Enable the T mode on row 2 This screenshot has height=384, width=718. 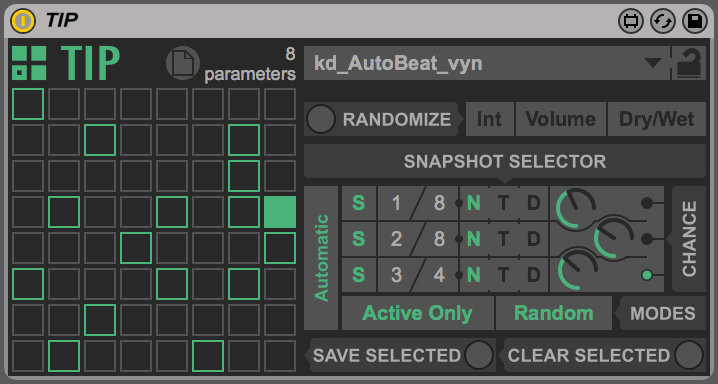(503, 239)
